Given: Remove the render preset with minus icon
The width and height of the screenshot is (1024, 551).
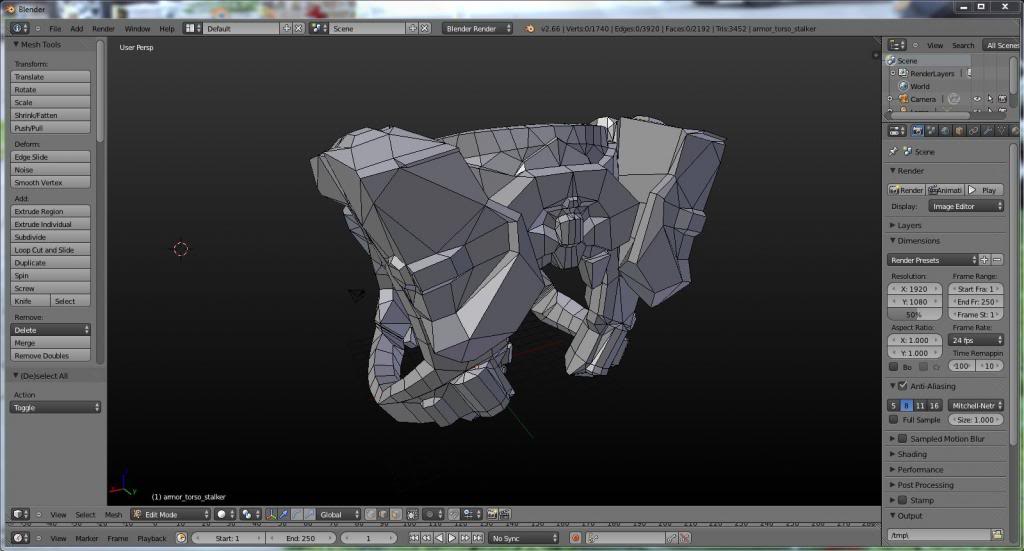Looking at the screenshot, I should [997, 260].
